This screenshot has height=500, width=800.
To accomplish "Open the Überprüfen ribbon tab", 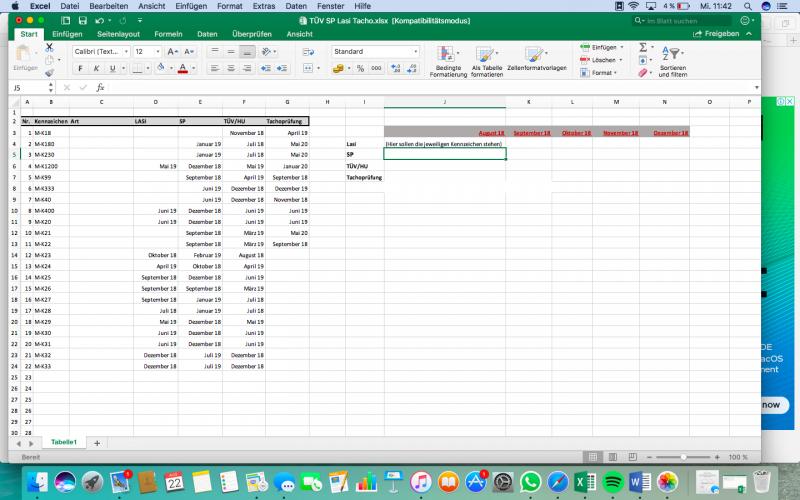I will 252,34.
